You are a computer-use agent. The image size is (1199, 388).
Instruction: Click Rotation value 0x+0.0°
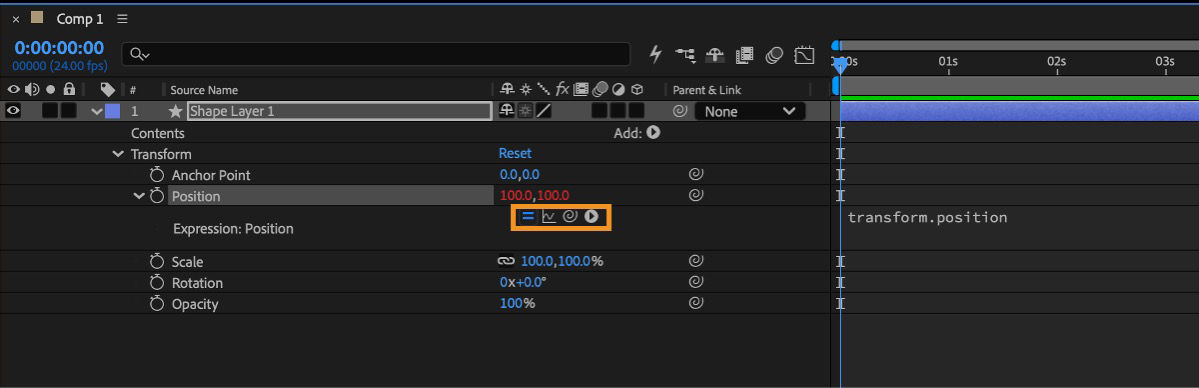(522, 282)
